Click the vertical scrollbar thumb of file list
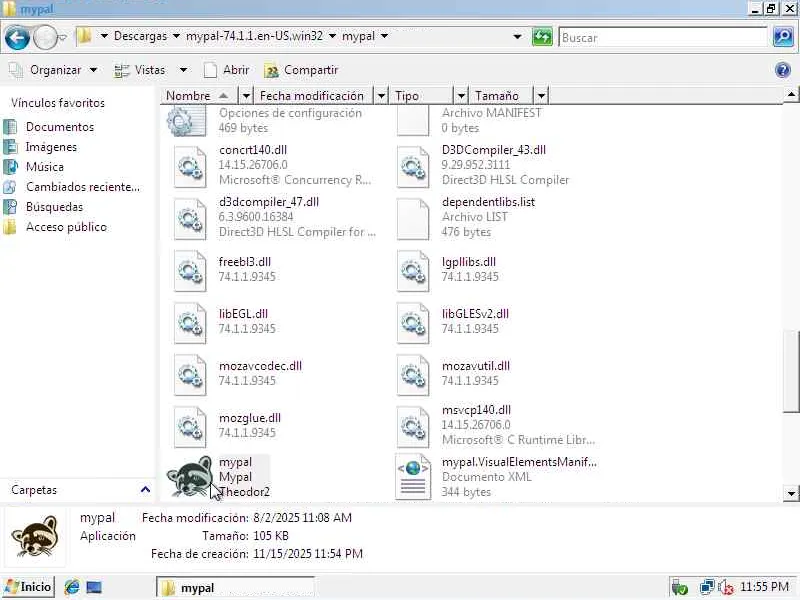This screenshot has width=800, height=600. (791, 371)
